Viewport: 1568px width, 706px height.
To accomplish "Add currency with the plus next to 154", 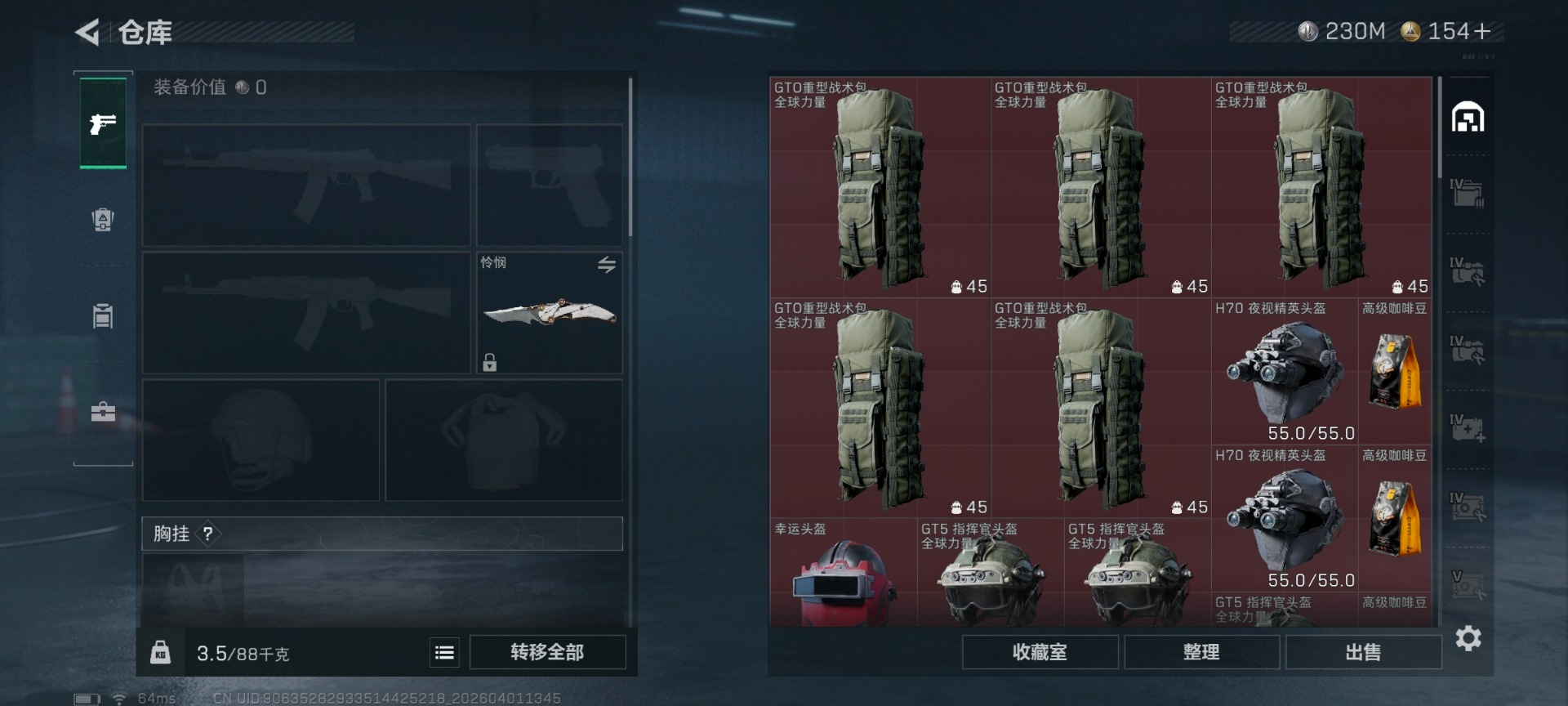I will pos(1483,31).
